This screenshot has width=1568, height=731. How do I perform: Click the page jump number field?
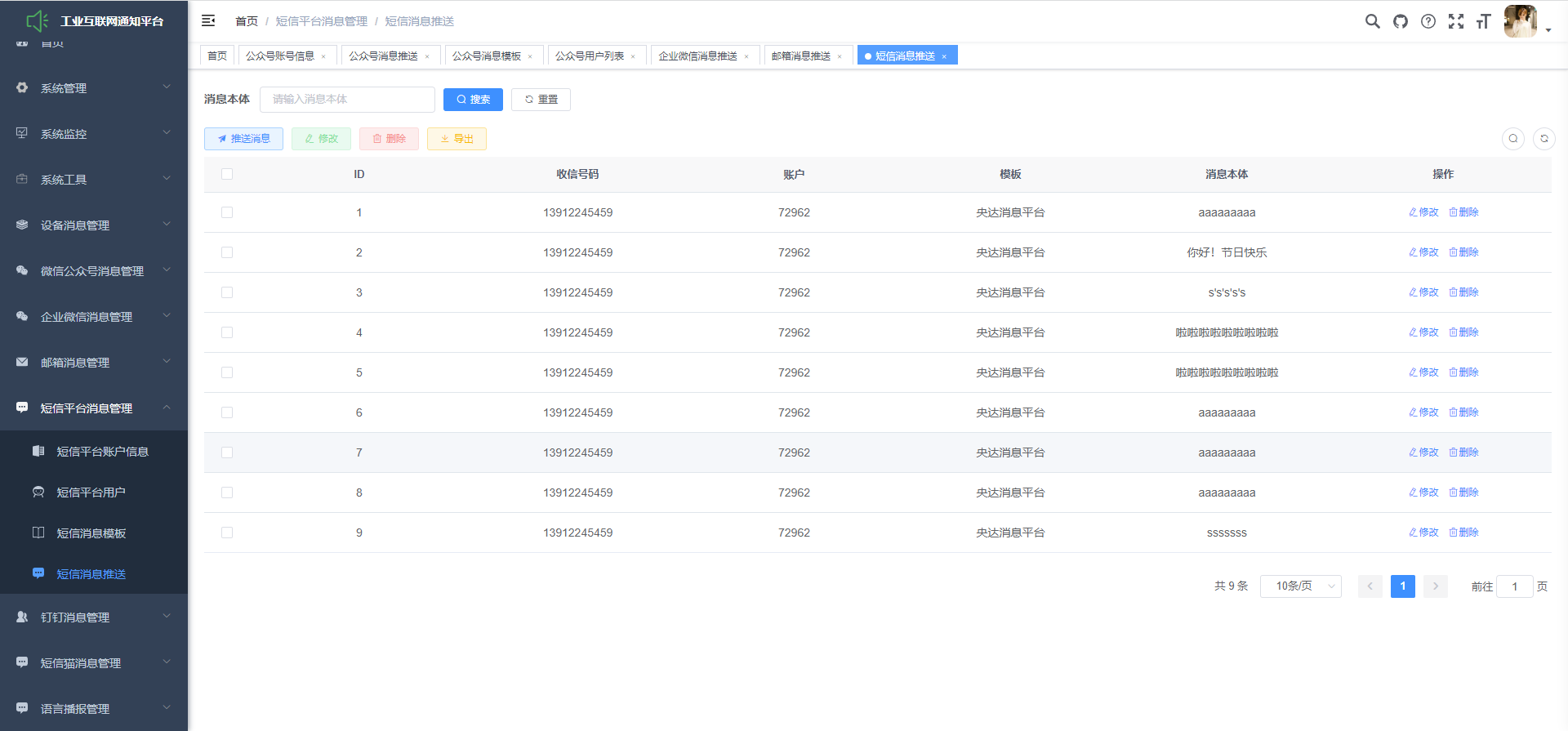click(x=1515, y=586)
